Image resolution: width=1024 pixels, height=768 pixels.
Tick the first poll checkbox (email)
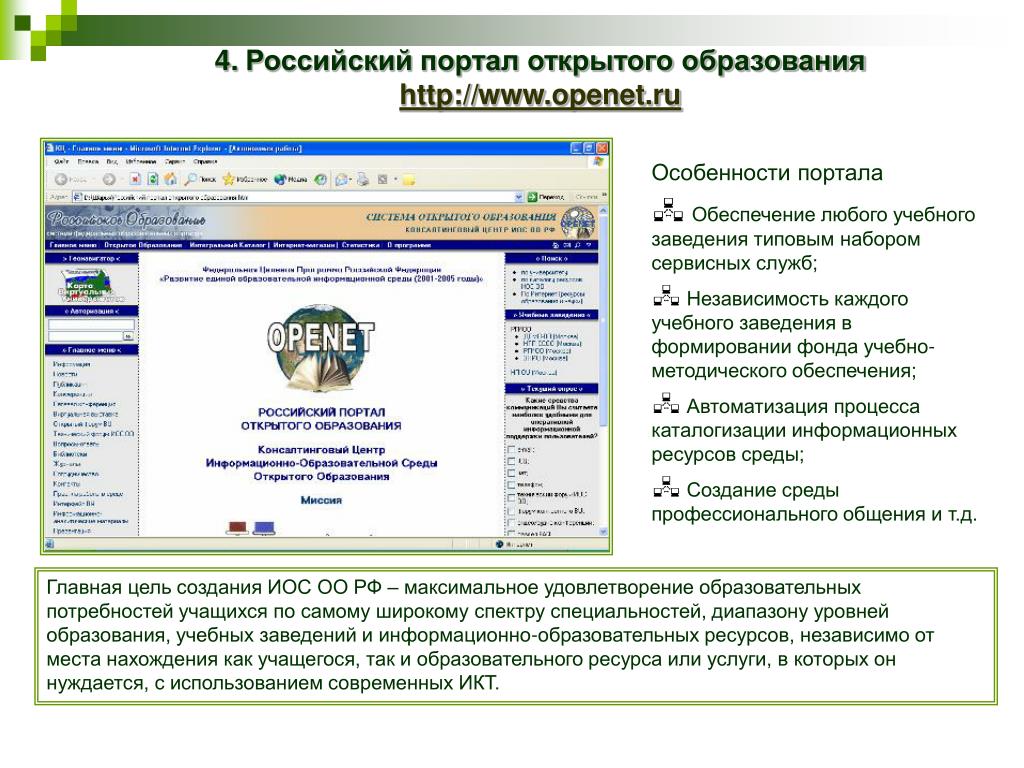click(x=511, y=449)
